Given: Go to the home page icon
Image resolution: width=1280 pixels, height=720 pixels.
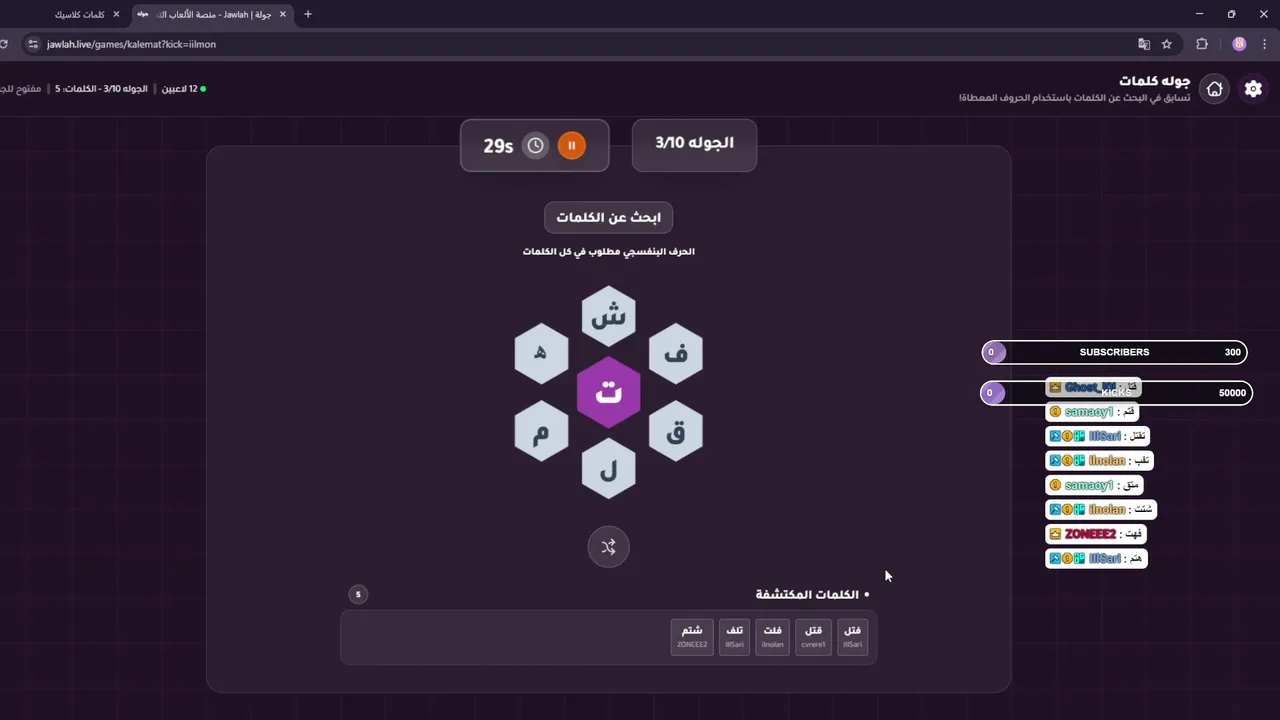Looking at the screenshot, I should coord(1214,89).
